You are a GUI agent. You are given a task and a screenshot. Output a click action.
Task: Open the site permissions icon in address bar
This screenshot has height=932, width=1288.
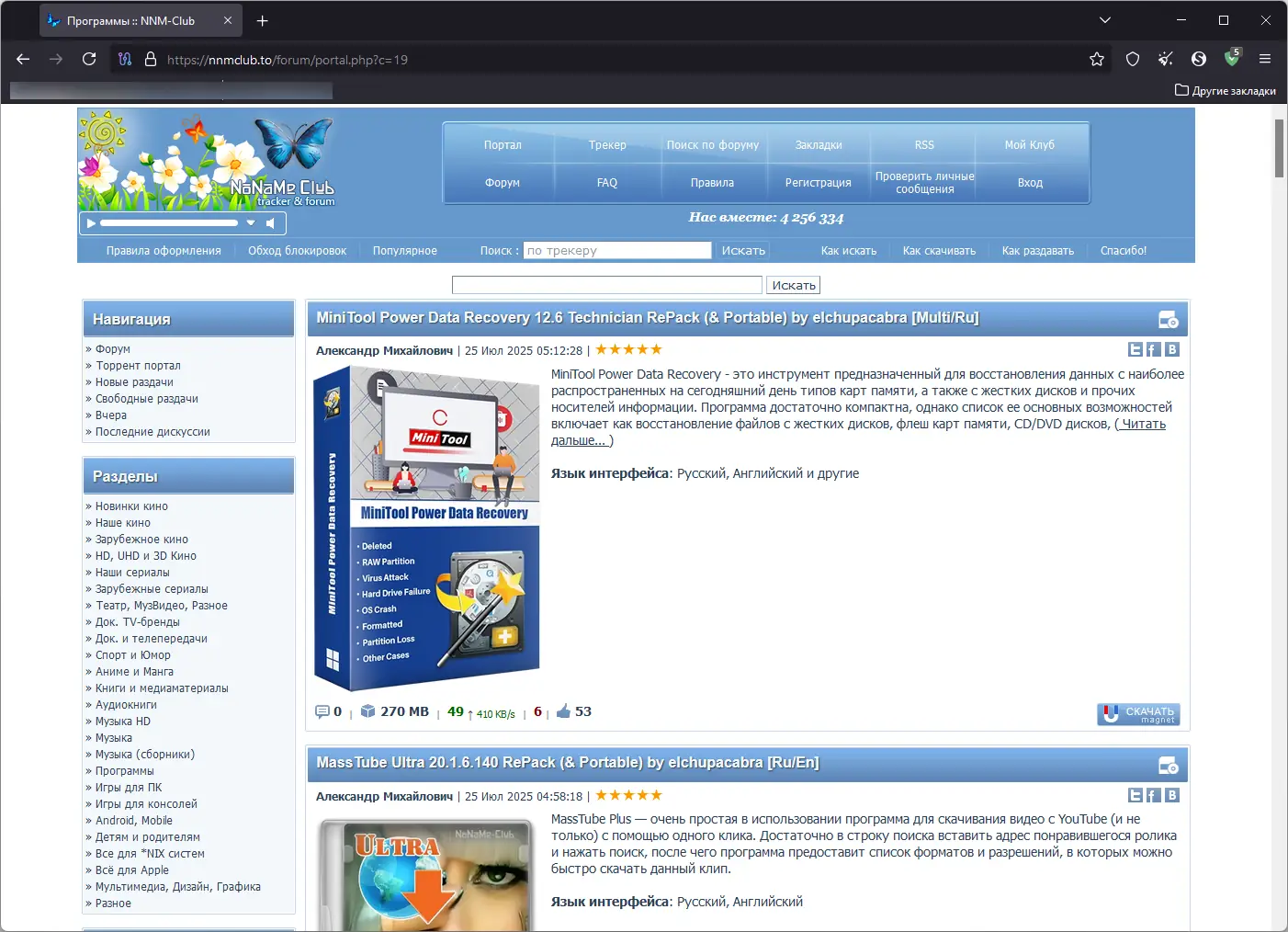pyautogui.click(x=125, y=59)
